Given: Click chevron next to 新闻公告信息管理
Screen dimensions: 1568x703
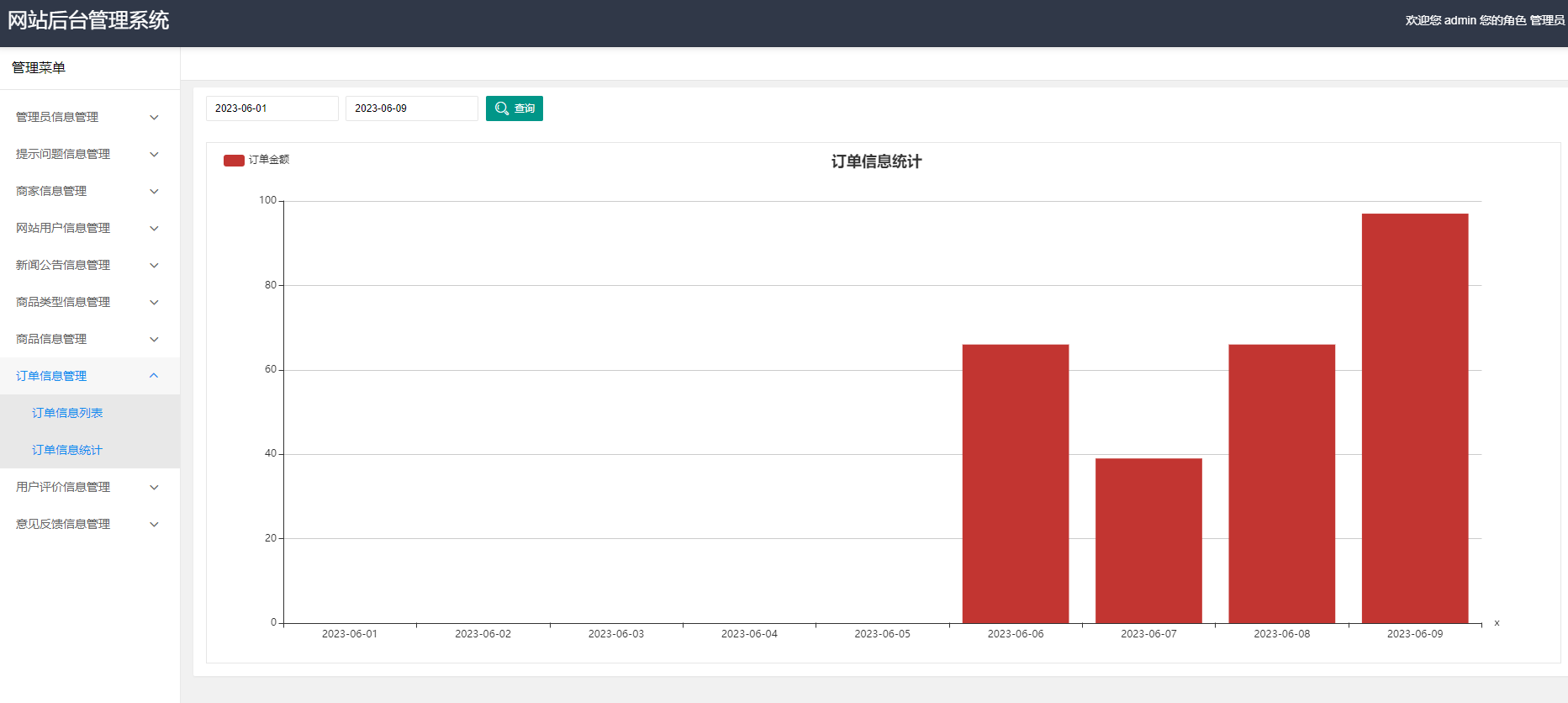Looking at the screenshot, I should [x=154, y=266].
